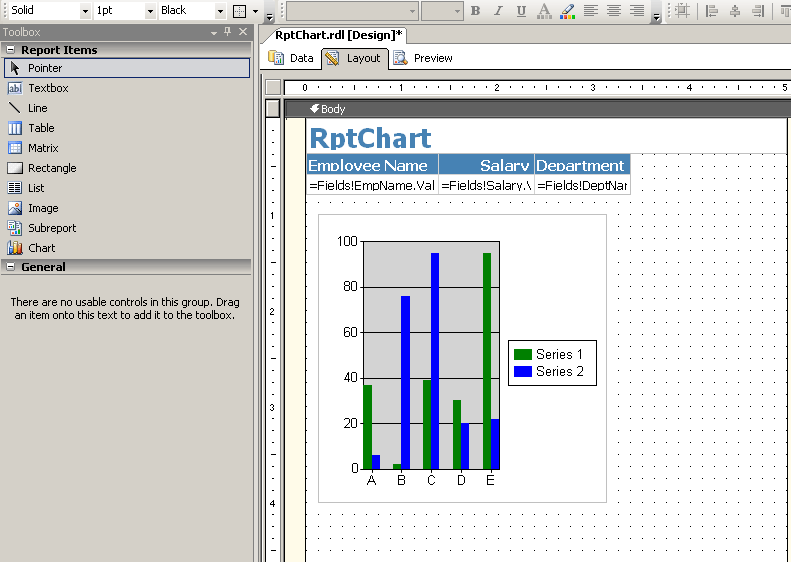Click the Table report item
Viewport: 791px width, 562px height.
click(x=41, y=128)
